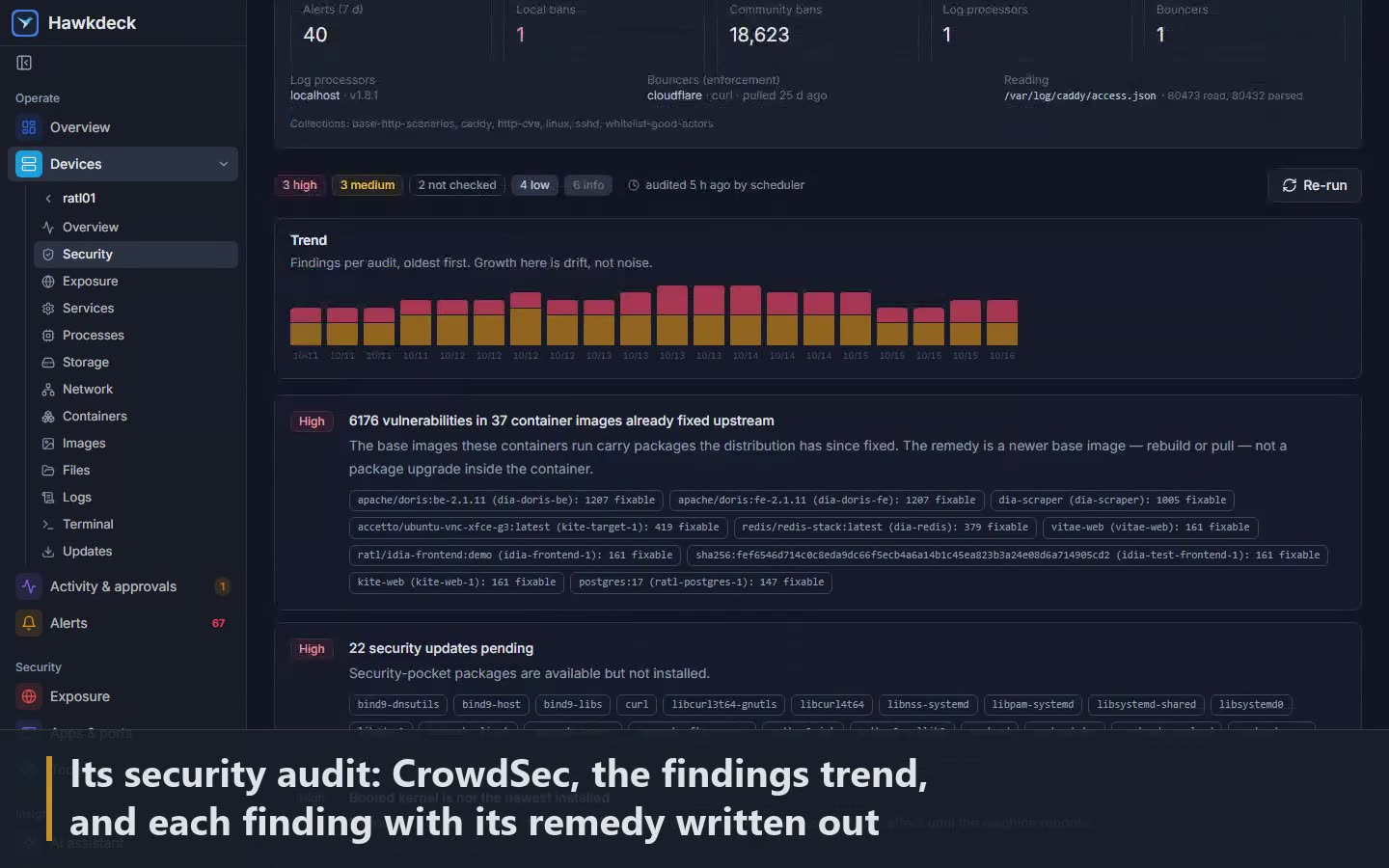Click the Alerts count badge 67
The image size is (1389, 868).
pyautogui.click(x=219, y=623)
